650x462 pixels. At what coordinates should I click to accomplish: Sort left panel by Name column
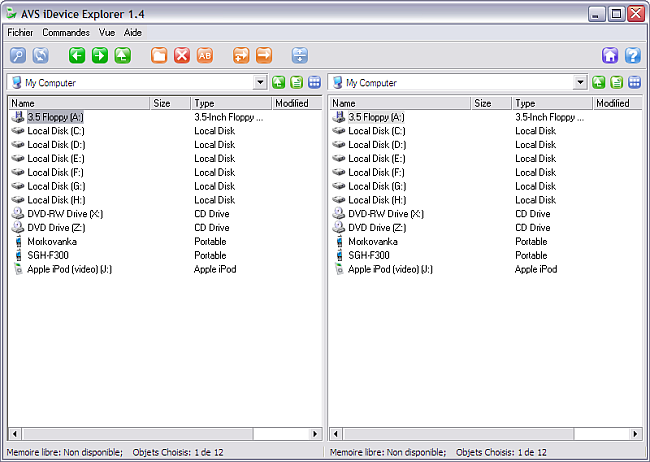(79, 103)
